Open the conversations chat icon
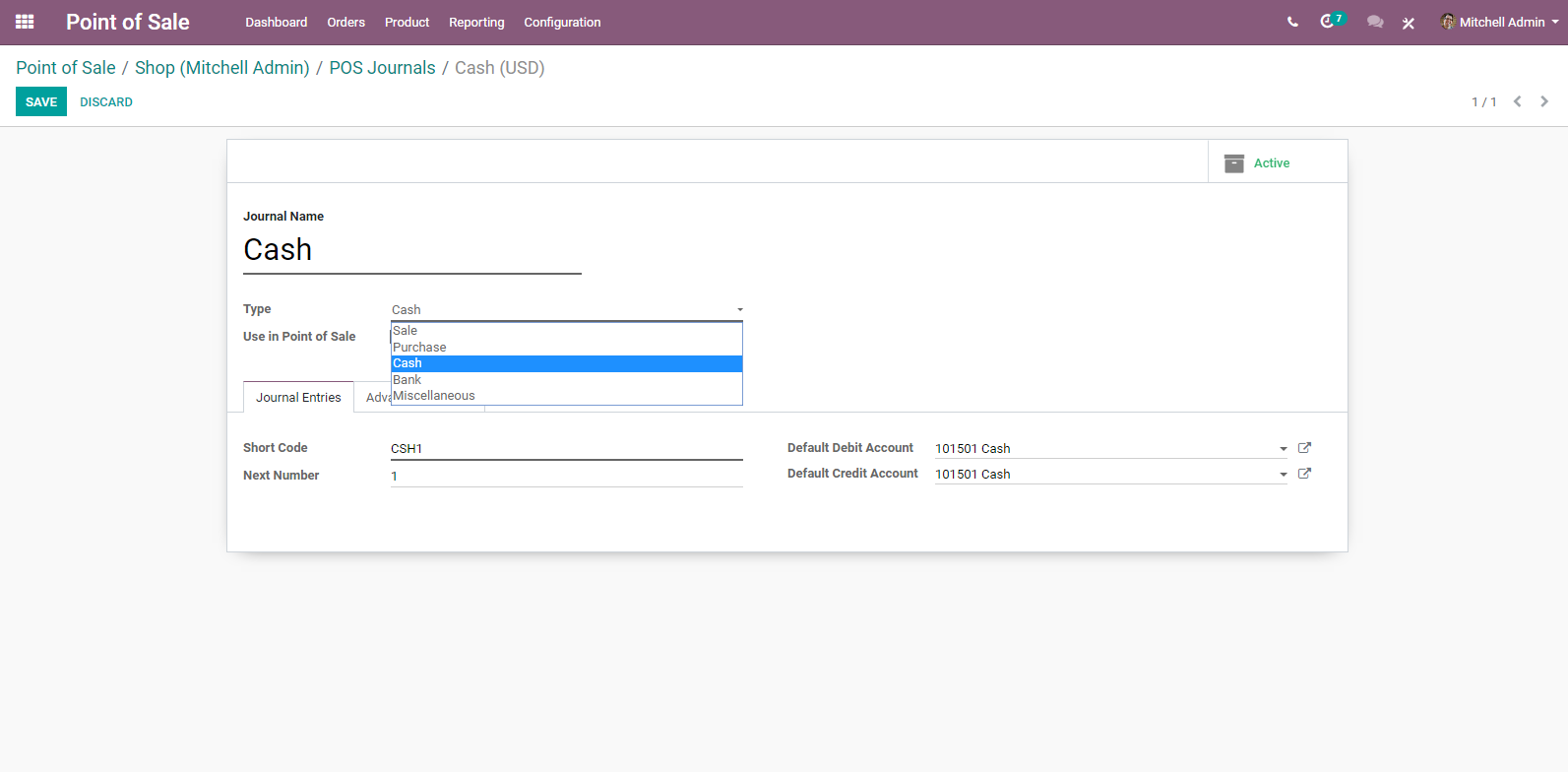1568x772 pixels. pos(1375,22)
